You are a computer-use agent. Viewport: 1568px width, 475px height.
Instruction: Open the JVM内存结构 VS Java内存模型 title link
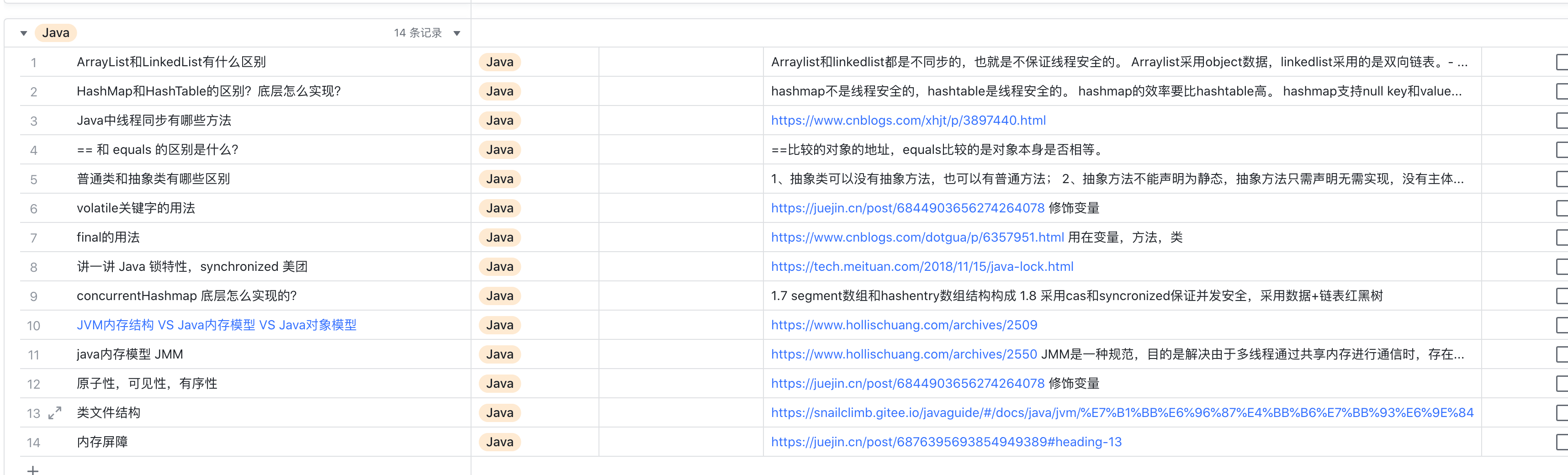(x=217, y=325)
